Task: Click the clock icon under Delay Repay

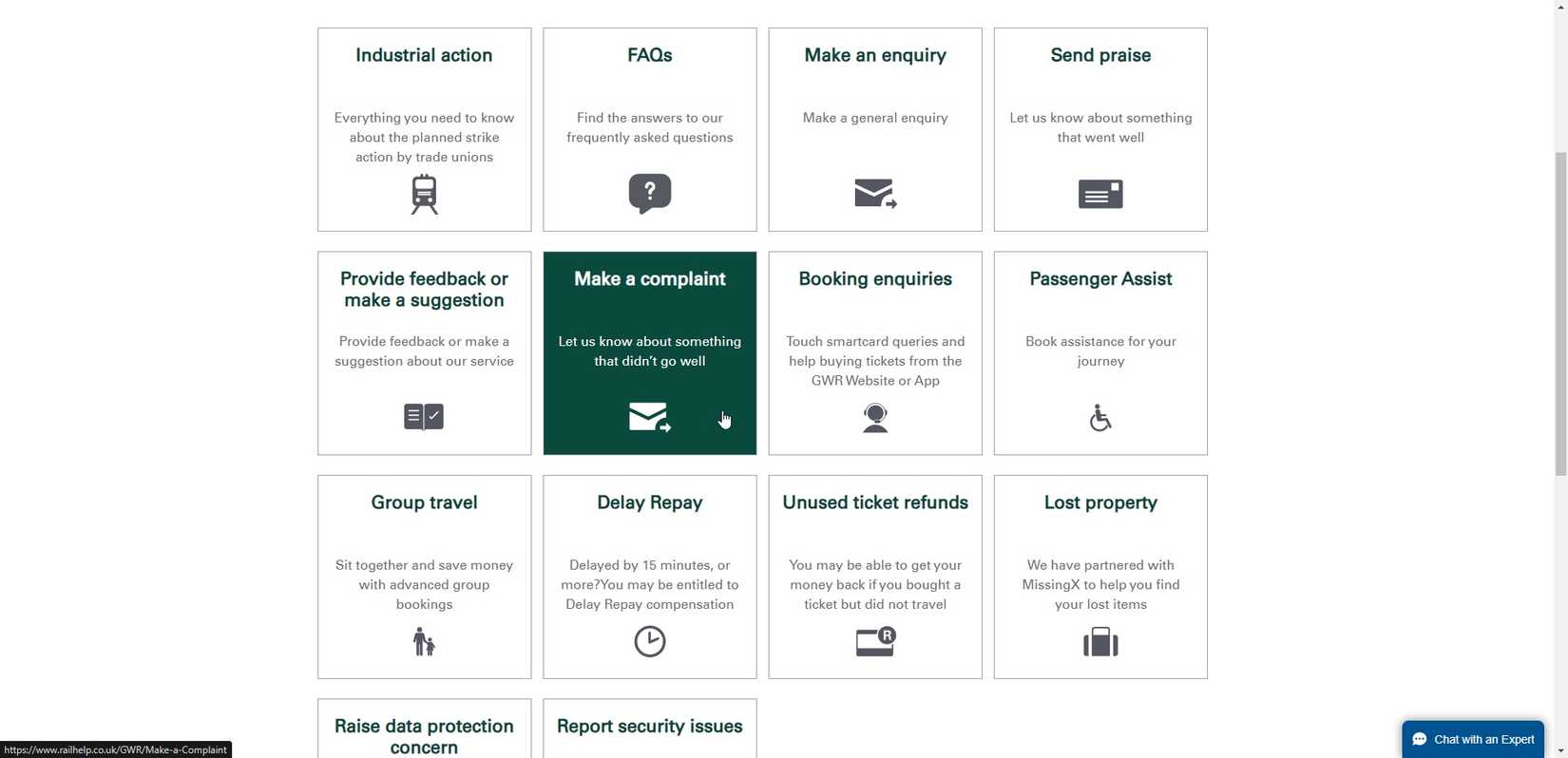Action: coord(650,641)
